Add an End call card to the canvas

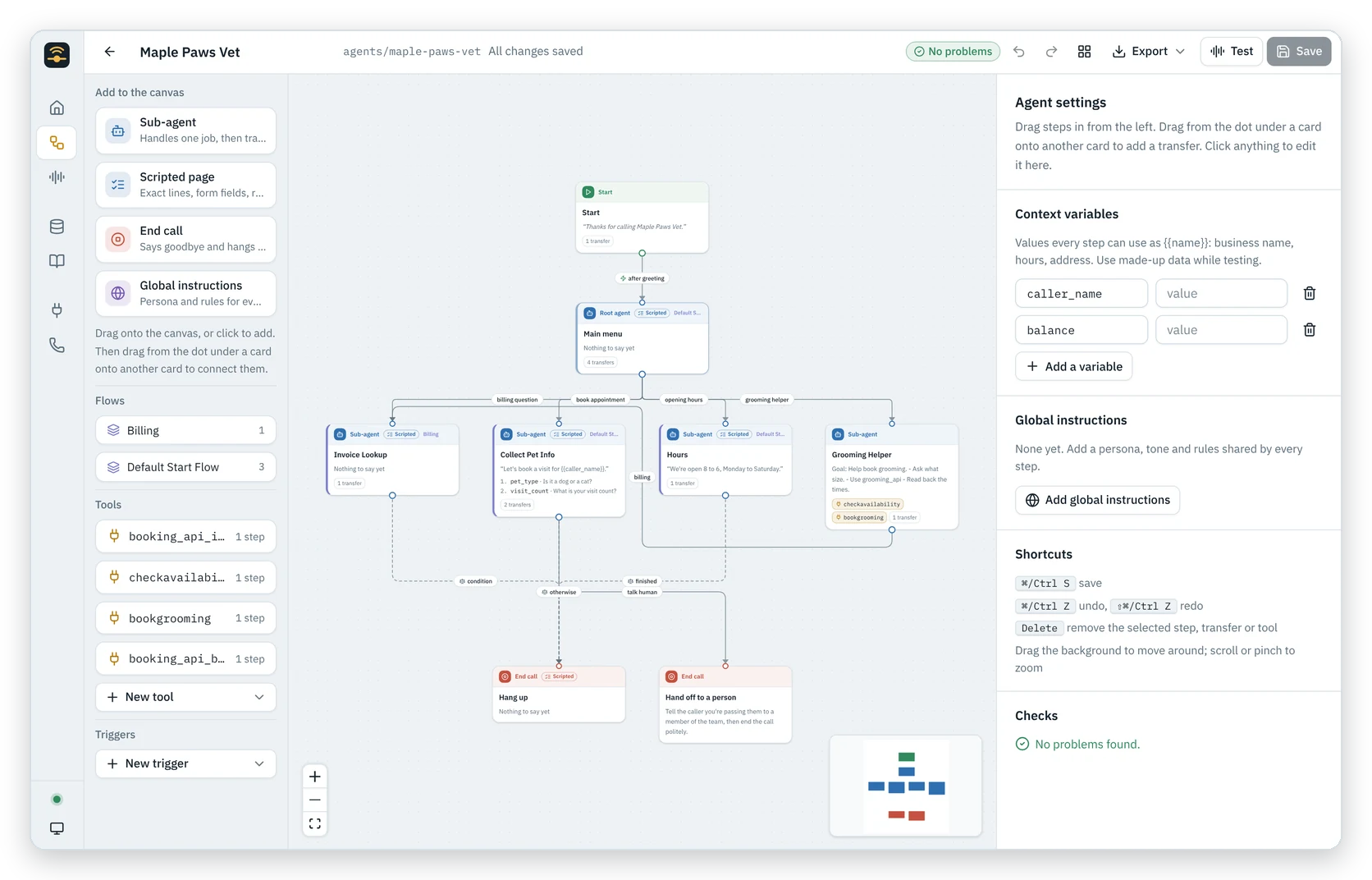(185, 239)
